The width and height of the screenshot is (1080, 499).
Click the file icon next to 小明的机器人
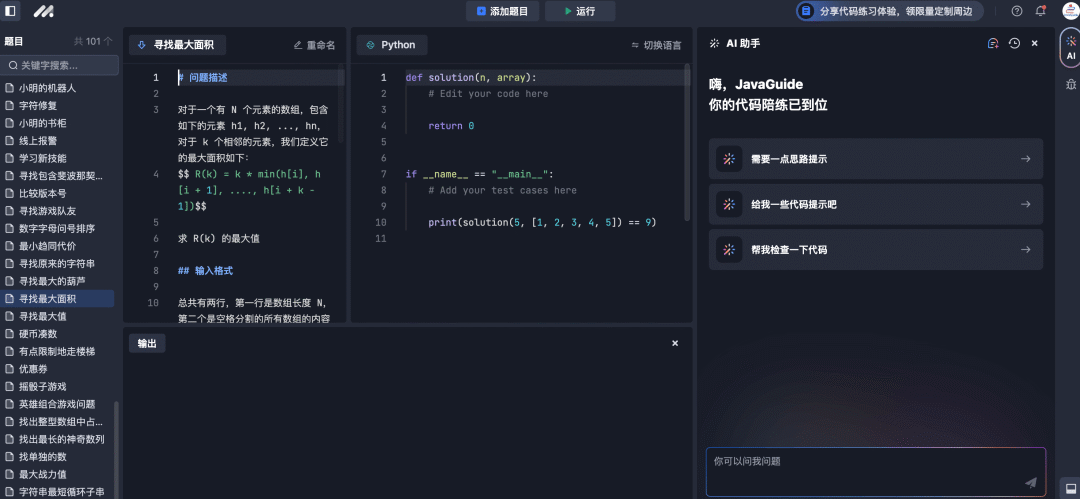tap(10, 88)
